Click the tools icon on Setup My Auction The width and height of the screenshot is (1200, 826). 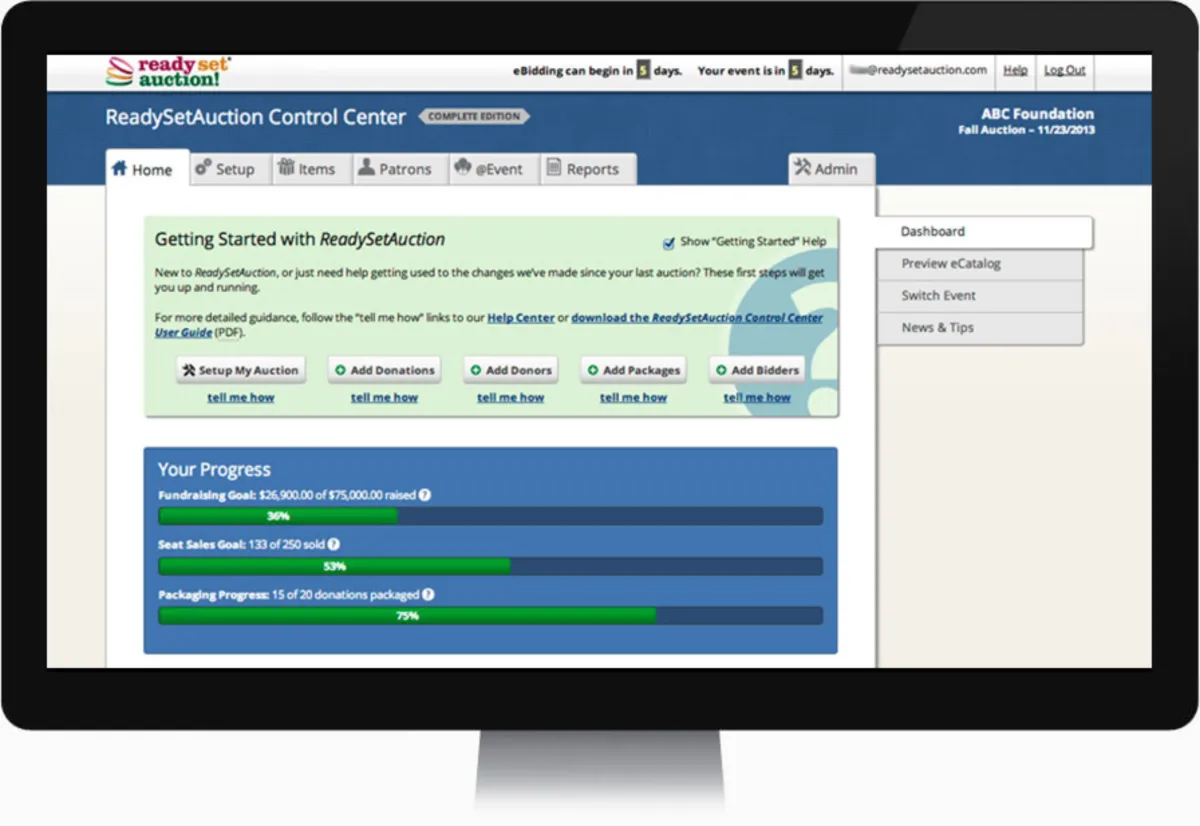click(x=189, y=370)
